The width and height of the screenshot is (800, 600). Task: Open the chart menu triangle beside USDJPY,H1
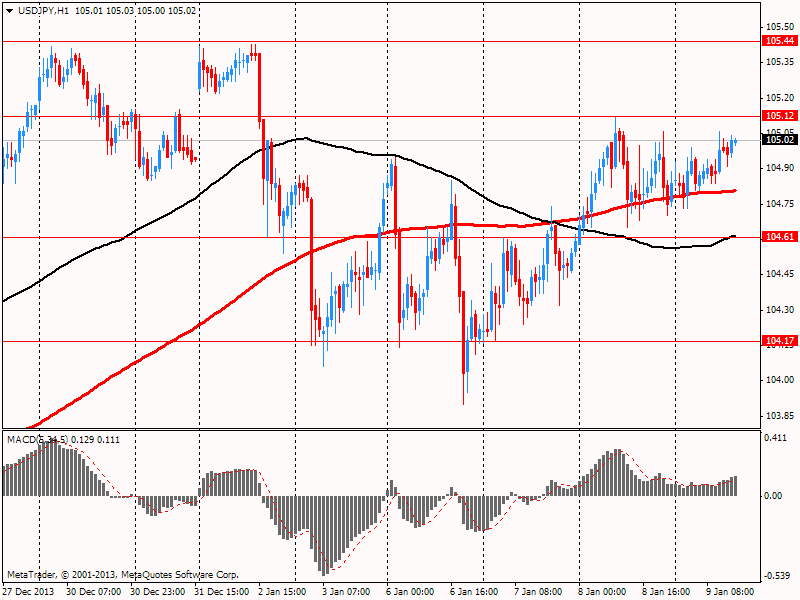point(9,11)
